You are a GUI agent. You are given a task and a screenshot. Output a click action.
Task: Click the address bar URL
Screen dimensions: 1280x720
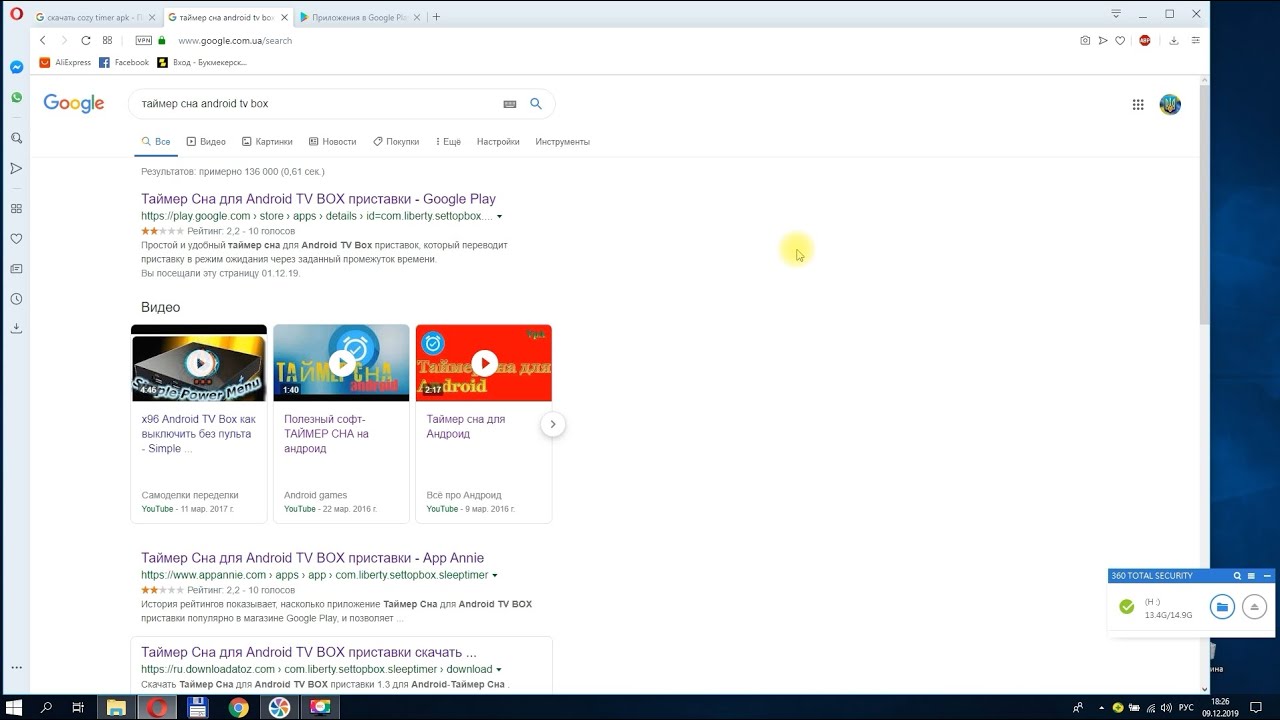point(235,41)
